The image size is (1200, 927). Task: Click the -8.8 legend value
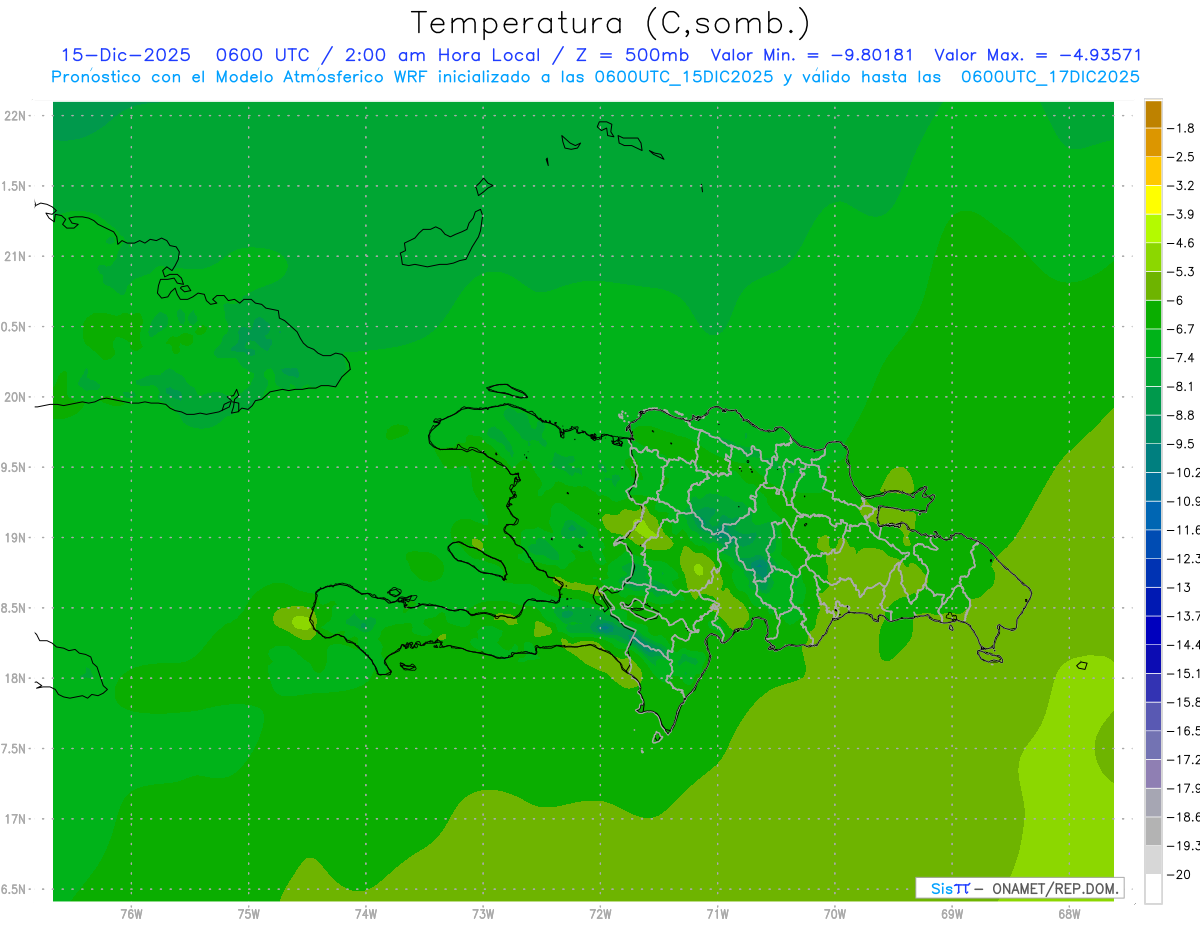(1181, 415)
